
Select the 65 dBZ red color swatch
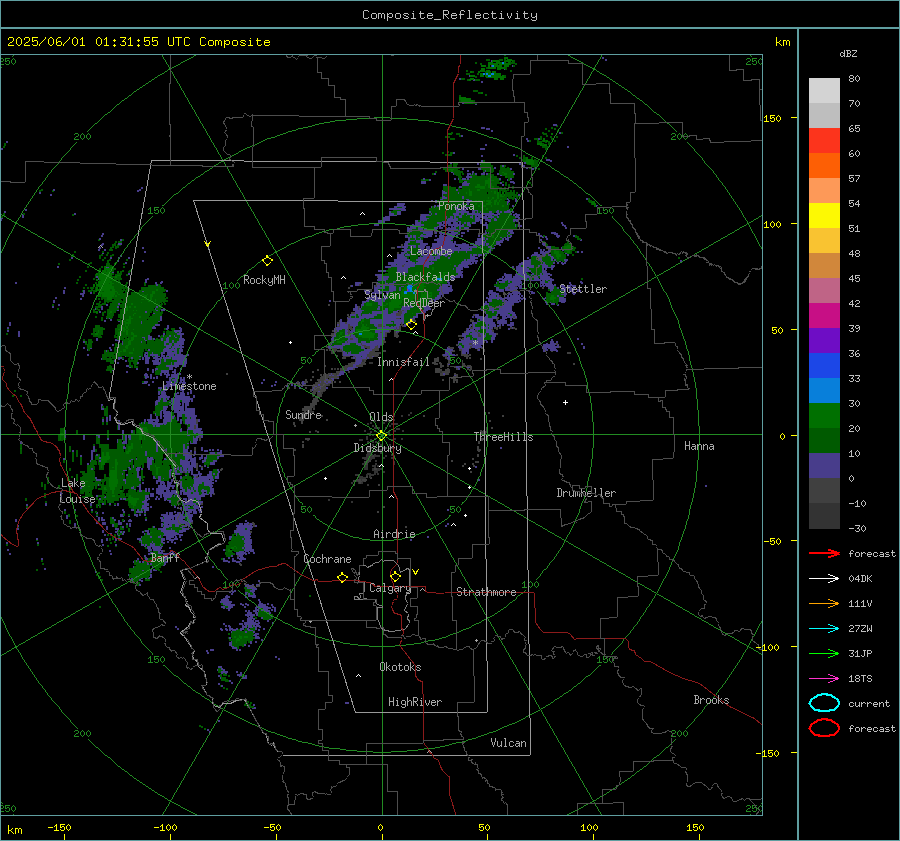click(x=824, y=141)
